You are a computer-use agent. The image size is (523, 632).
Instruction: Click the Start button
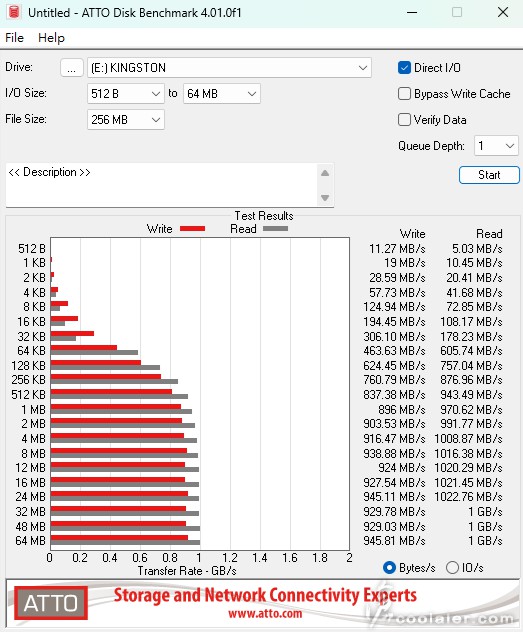489,175
